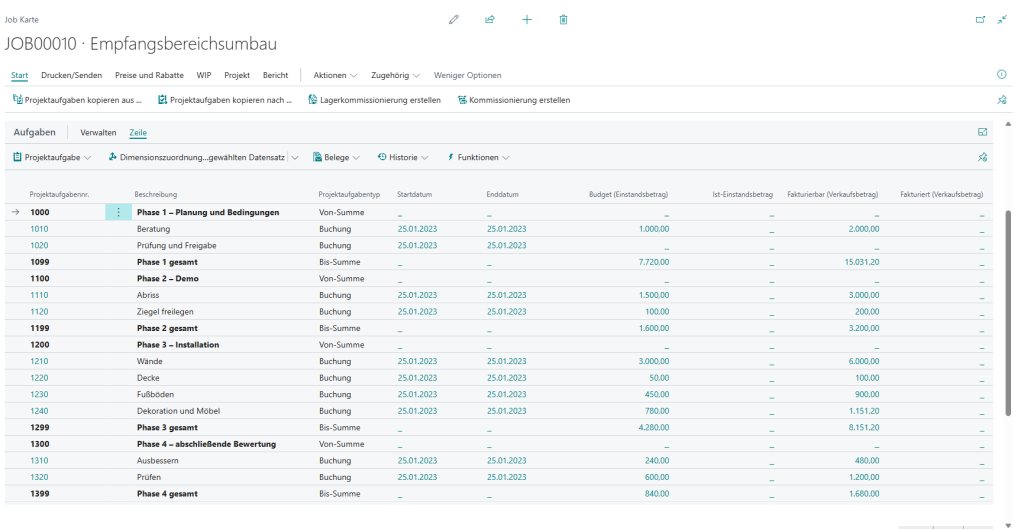Click description Ziegel freilegen
This screenshot has height=529, width=1024.
(165, 312)
